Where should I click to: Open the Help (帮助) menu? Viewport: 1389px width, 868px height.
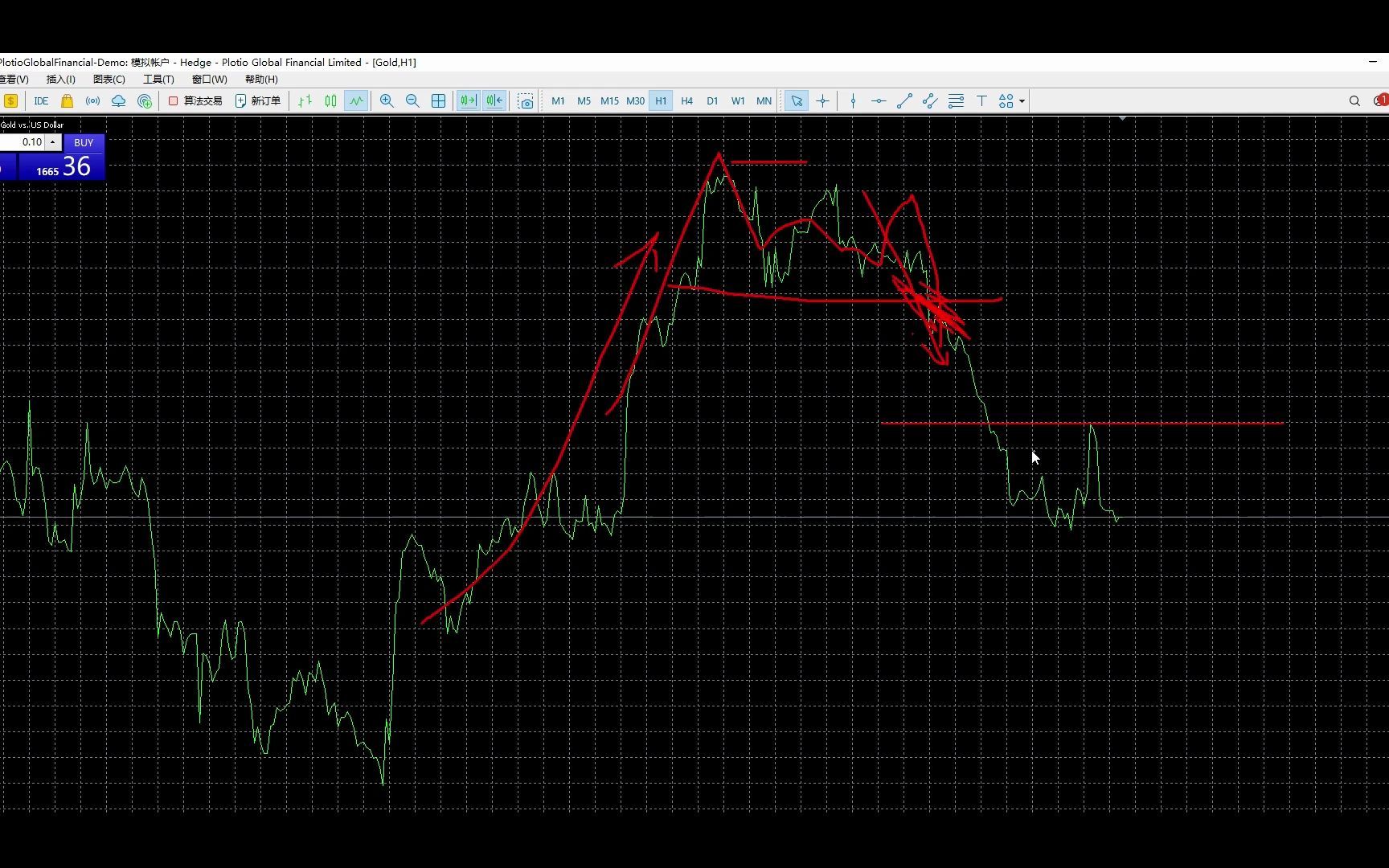pos(261,79)
